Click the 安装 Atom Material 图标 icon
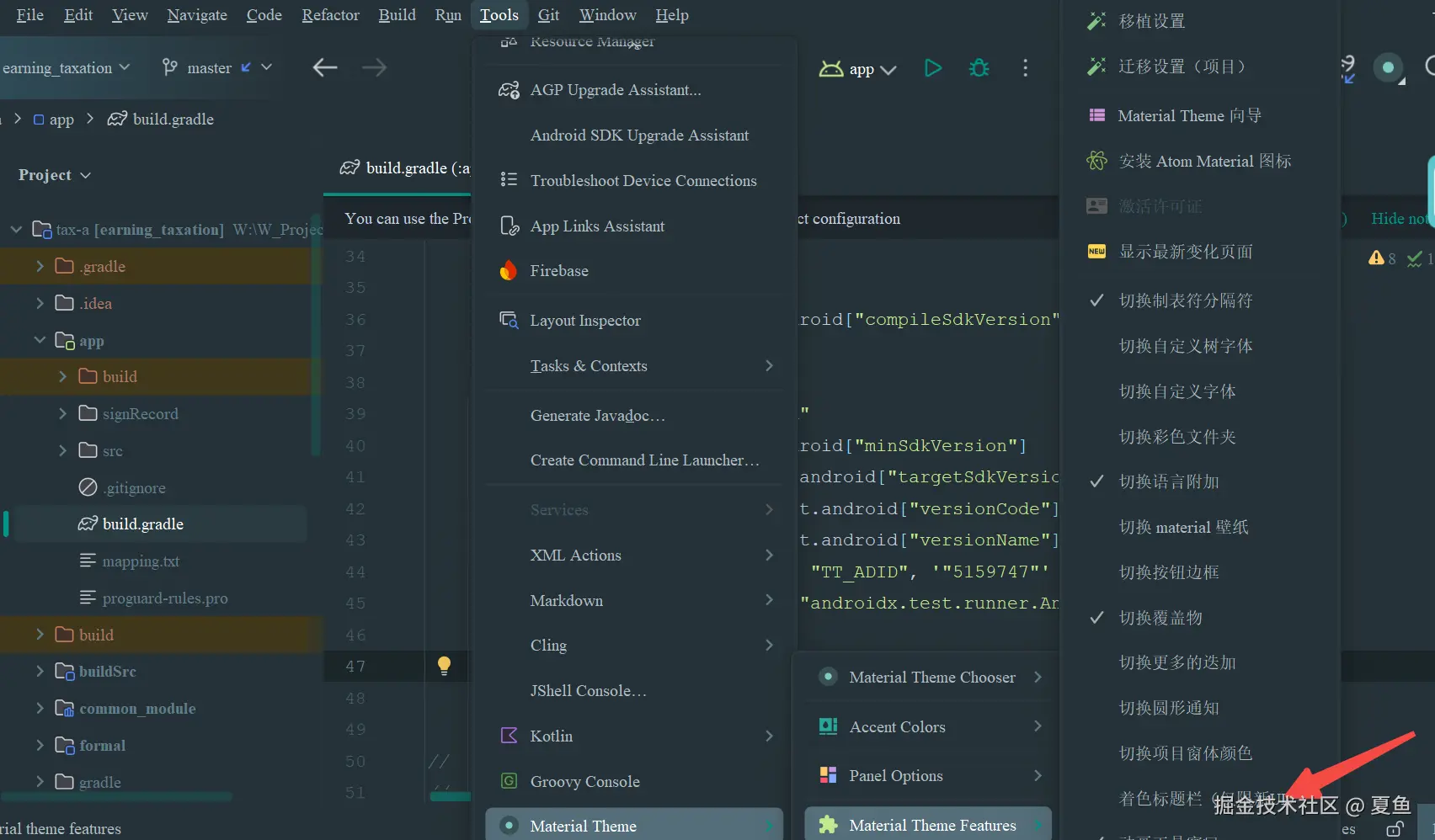Screen dimensions: 1435x840 click(1096, 161)
